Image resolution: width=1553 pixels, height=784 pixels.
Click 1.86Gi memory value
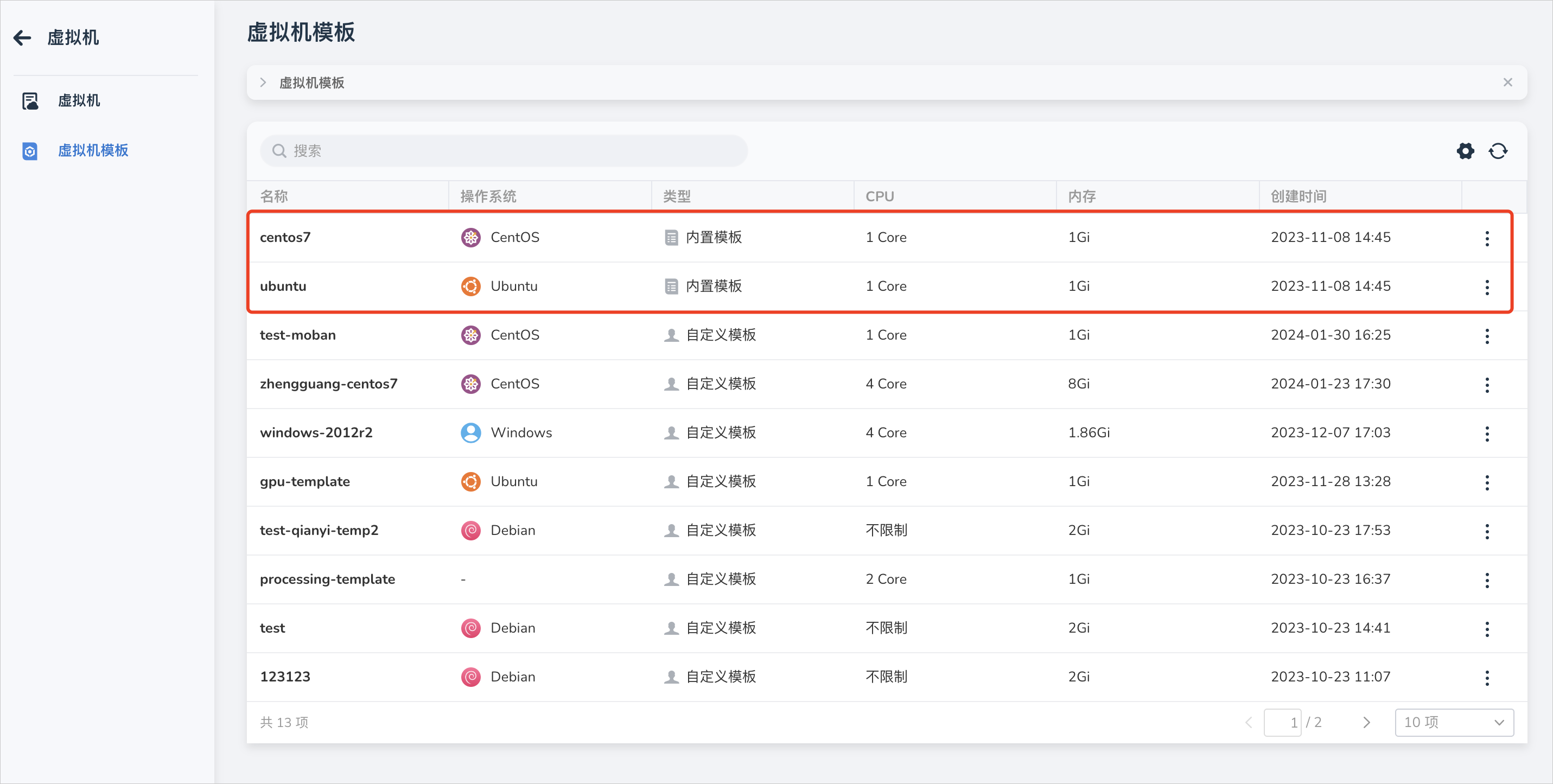click(1089, 432)
